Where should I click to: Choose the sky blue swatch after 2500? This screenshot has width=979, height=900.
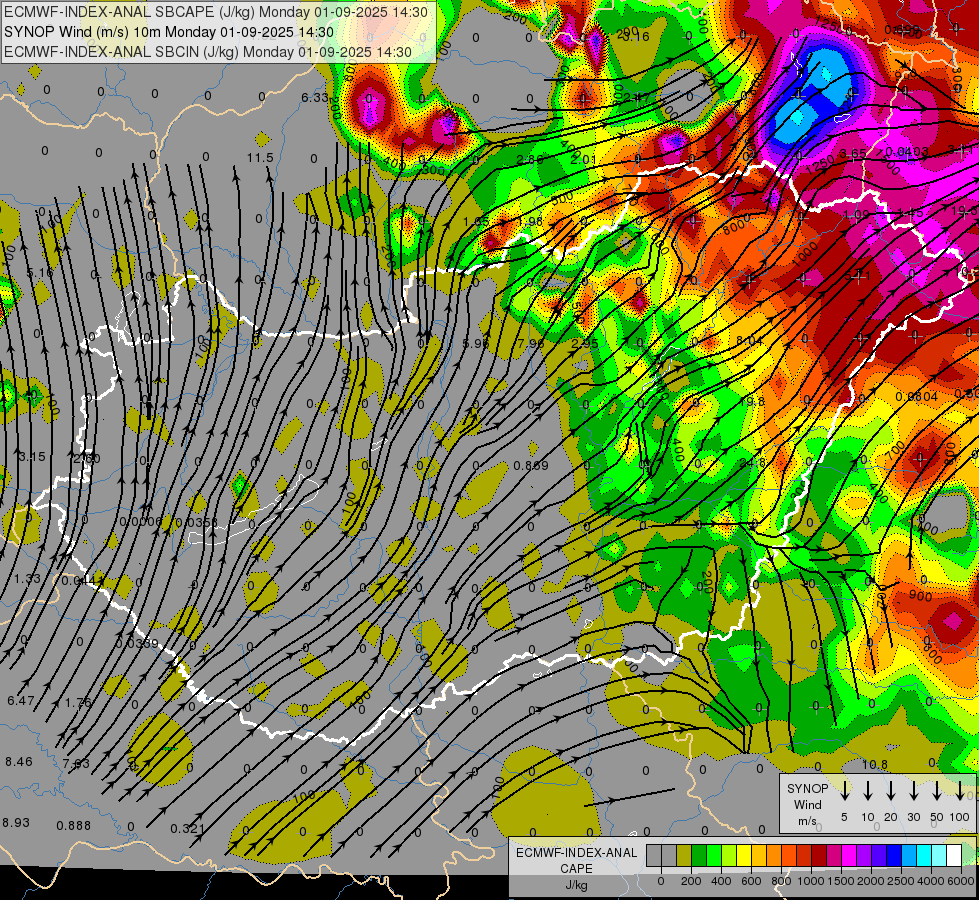point(909,856)
